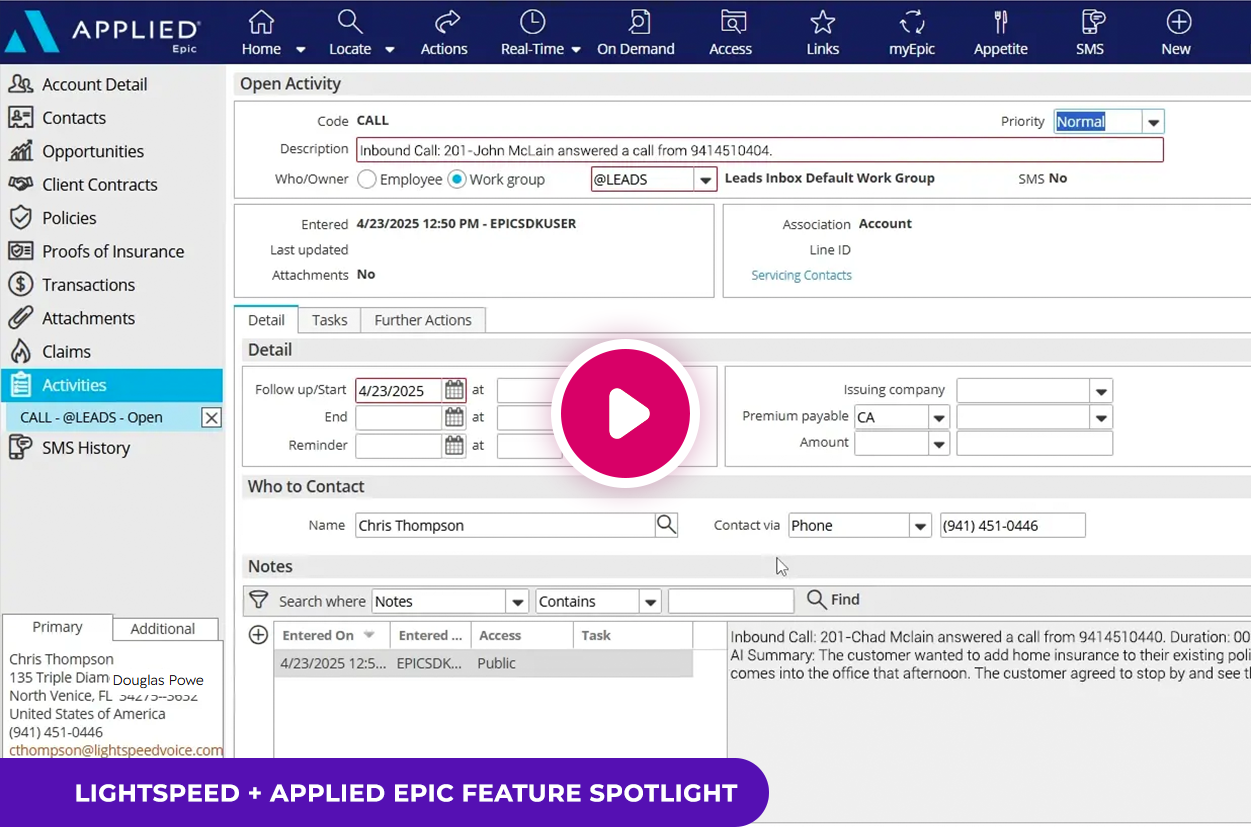Add a note with plus icon
1251x827 pixels.
click(x=258, y=635)
